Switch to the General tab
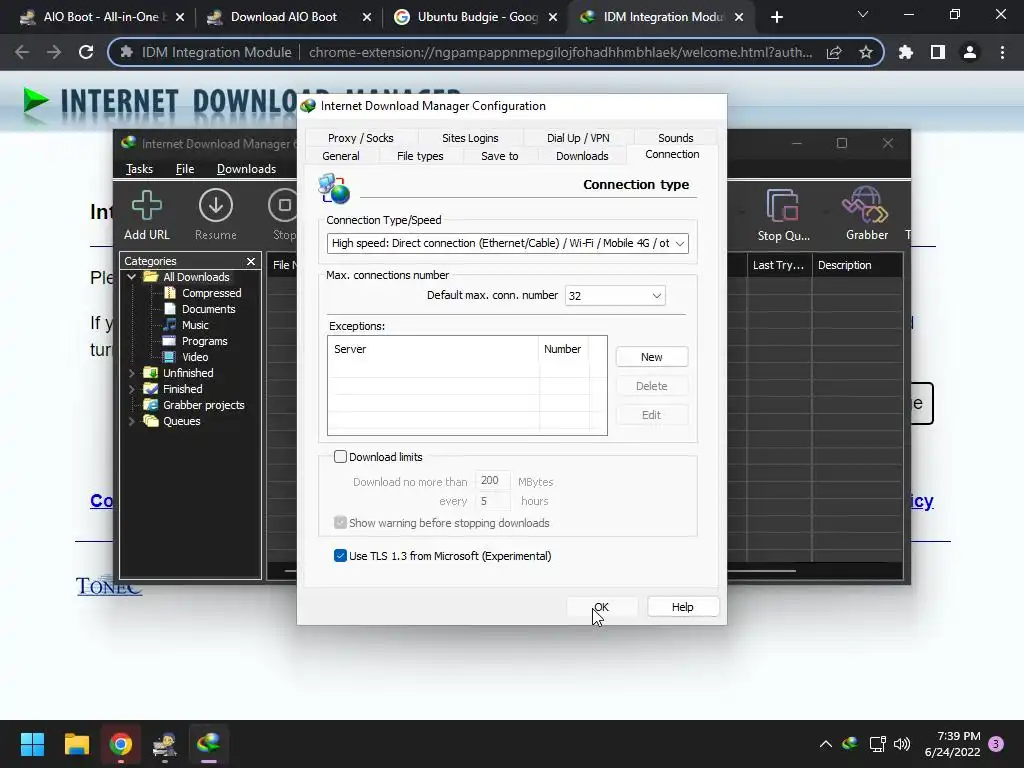1024x768 pixels. coord(341,156)
